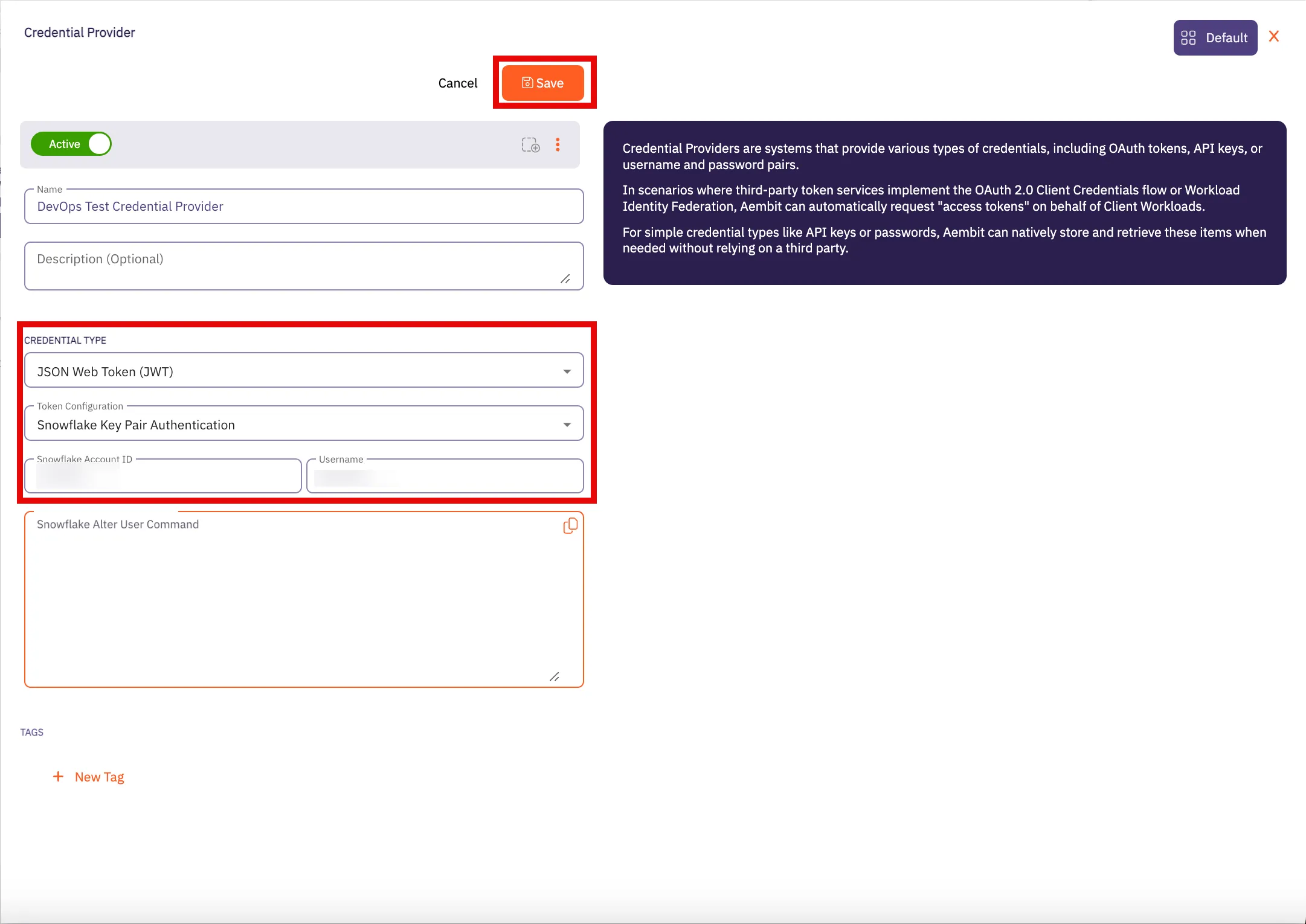The width and height of the screenshot is (1306, 924).
Task: Click the plus icon for New Tag
Action: click(x=58, y=777)
